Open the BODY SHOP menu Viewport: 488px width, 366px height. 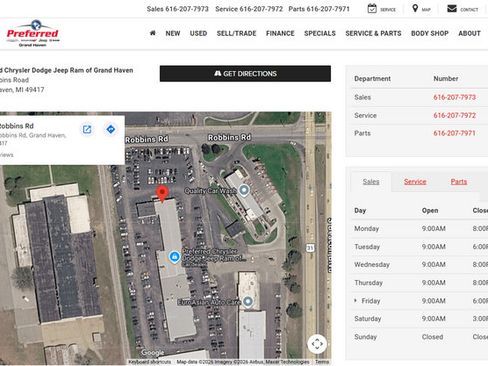click(430, 33)
